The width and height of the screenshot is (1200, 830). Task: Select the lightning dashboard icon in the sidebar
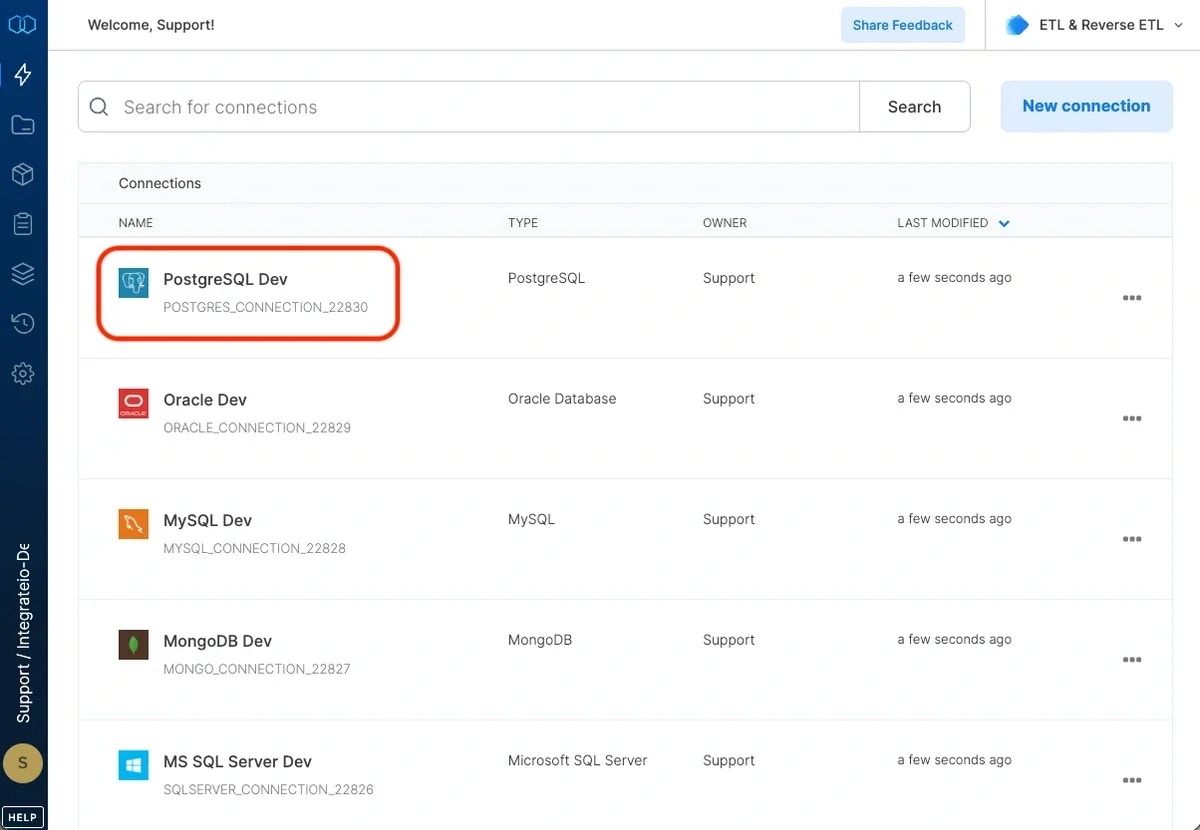(22, 74)
